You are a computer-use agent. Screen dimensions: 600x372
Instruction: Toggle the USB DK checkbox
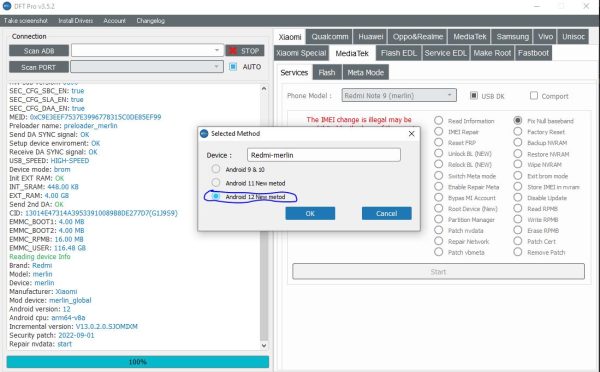click(473, 95)
